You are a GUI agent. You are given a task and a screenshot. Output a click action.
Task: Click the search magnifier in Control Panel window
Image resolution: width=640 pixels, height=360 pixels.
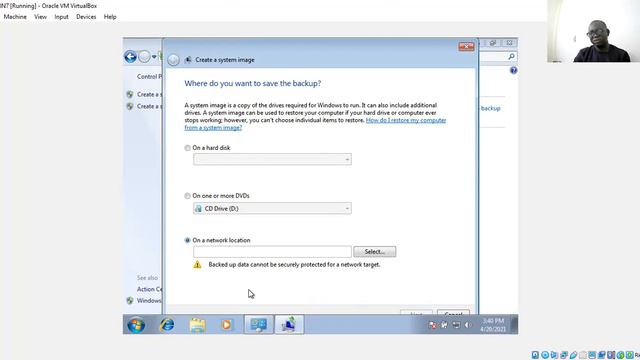(511, 57)
